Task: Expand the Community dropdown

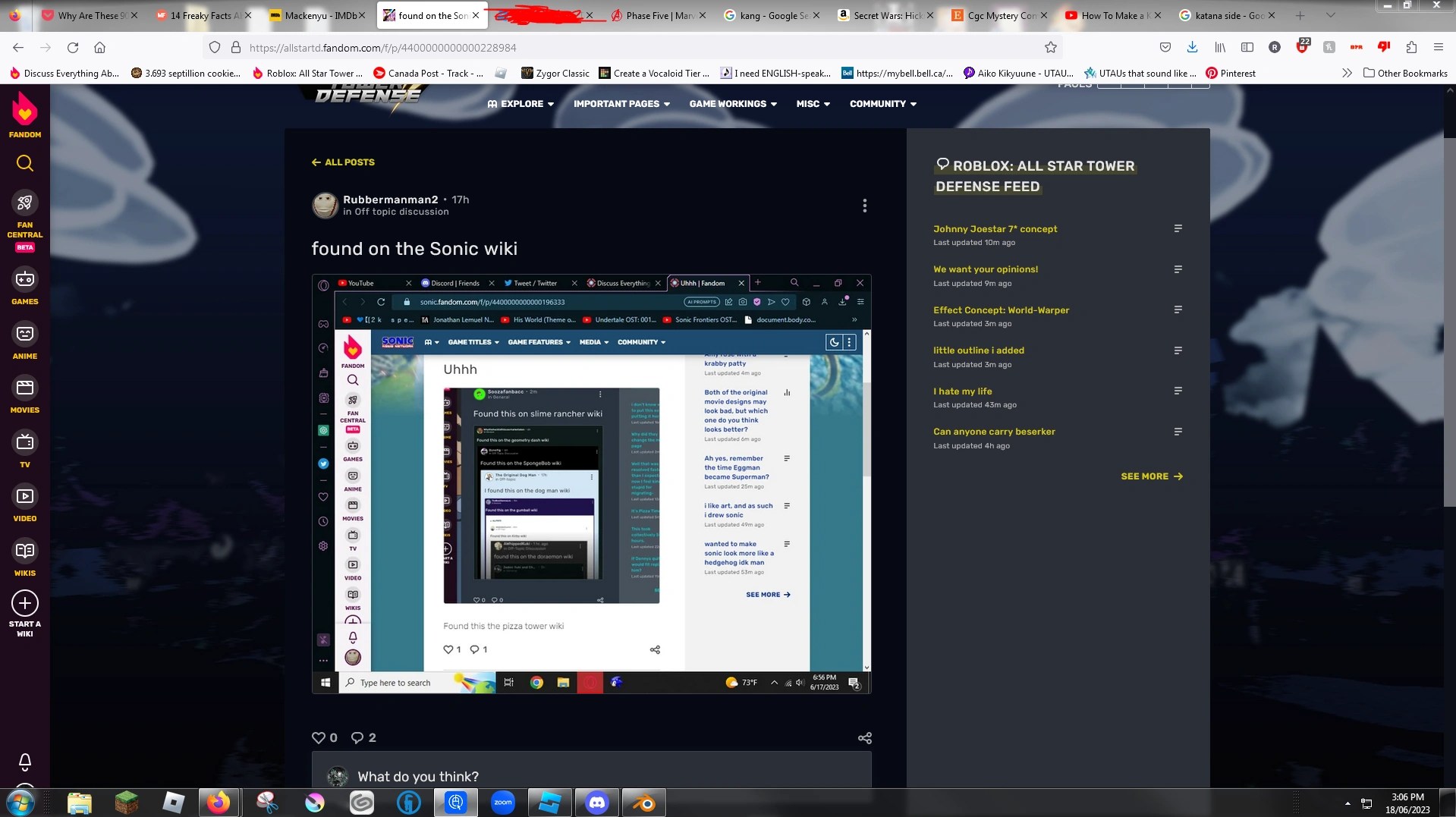Action: click(x=883, y=104)
